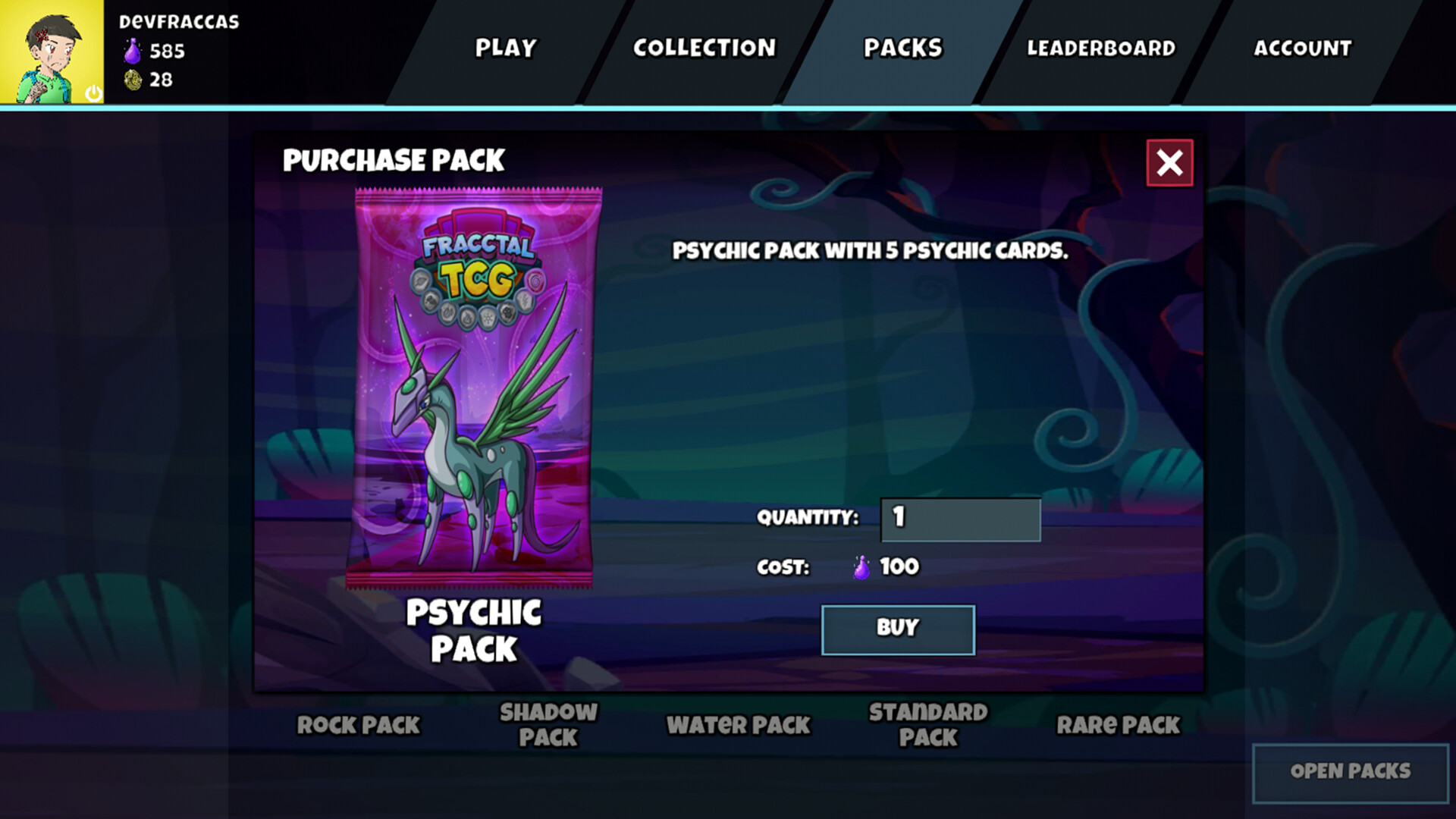The height and width of the screenshot is (819, 1456).
Task: Go to the Account tab
Action: click(x=1302, y=48)
